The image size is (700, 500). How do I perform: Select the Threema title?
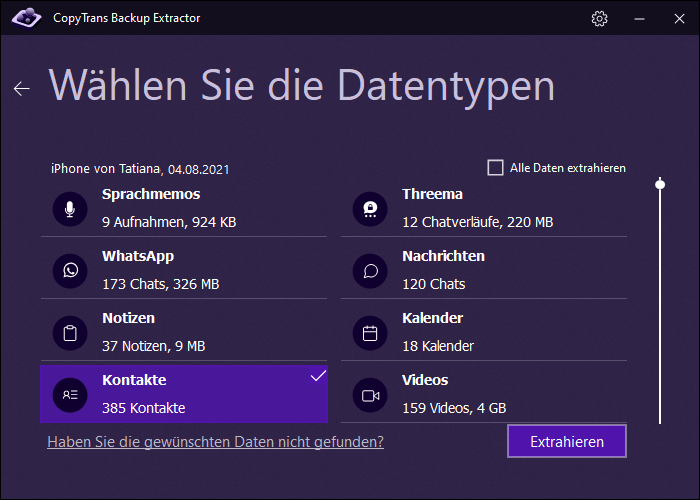tap(432, 194)
